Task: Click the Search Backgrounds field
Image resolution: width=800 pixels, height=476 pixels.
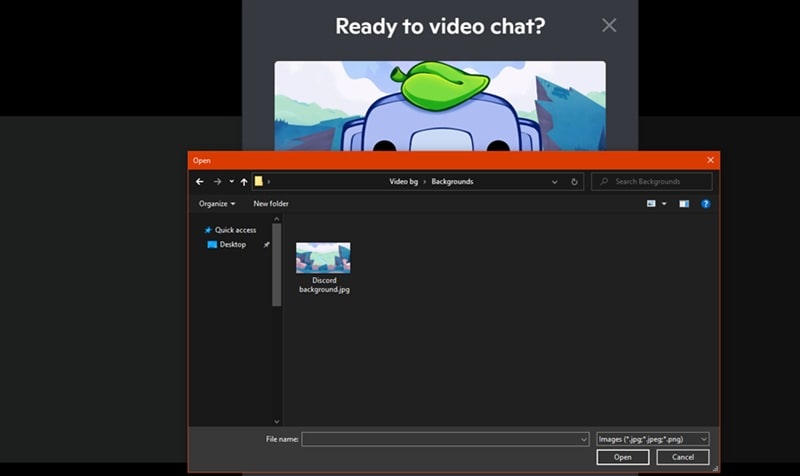Action: click(x=652, y=182)
